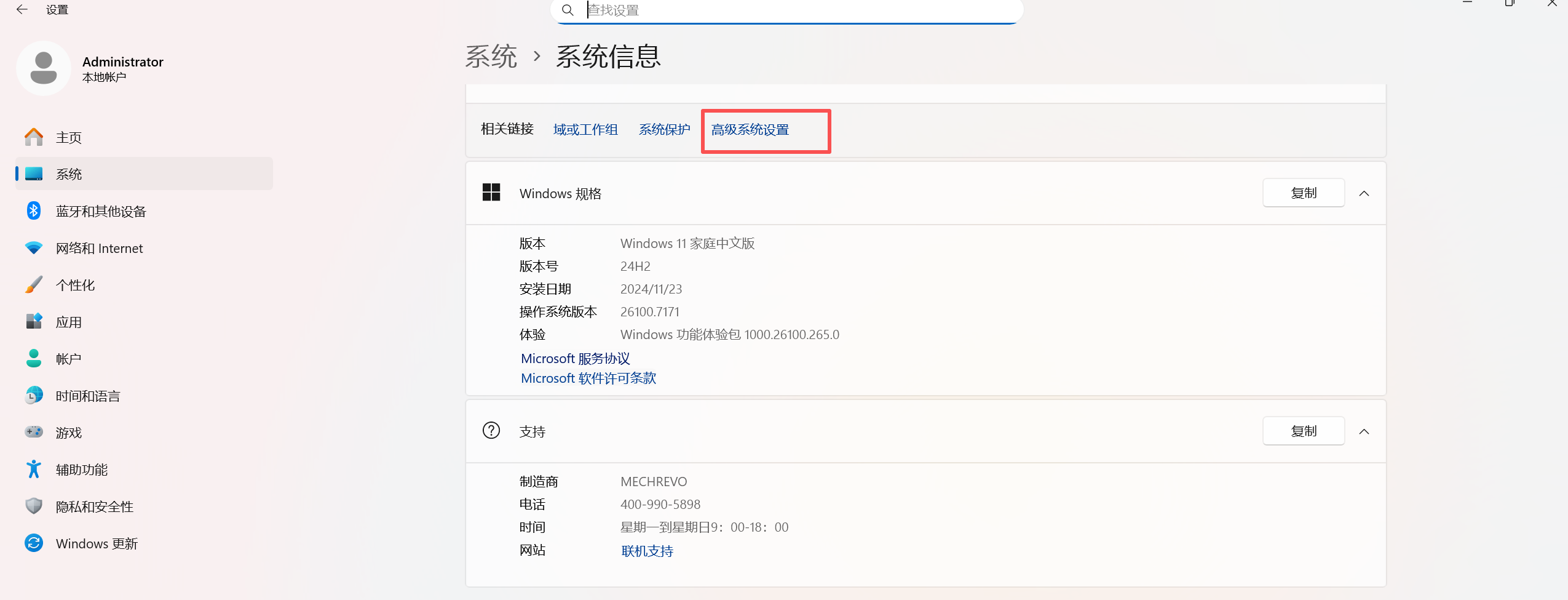Open the 辅助功能 category
Screen dimensions: 1568x600
[x=144, y=470]
